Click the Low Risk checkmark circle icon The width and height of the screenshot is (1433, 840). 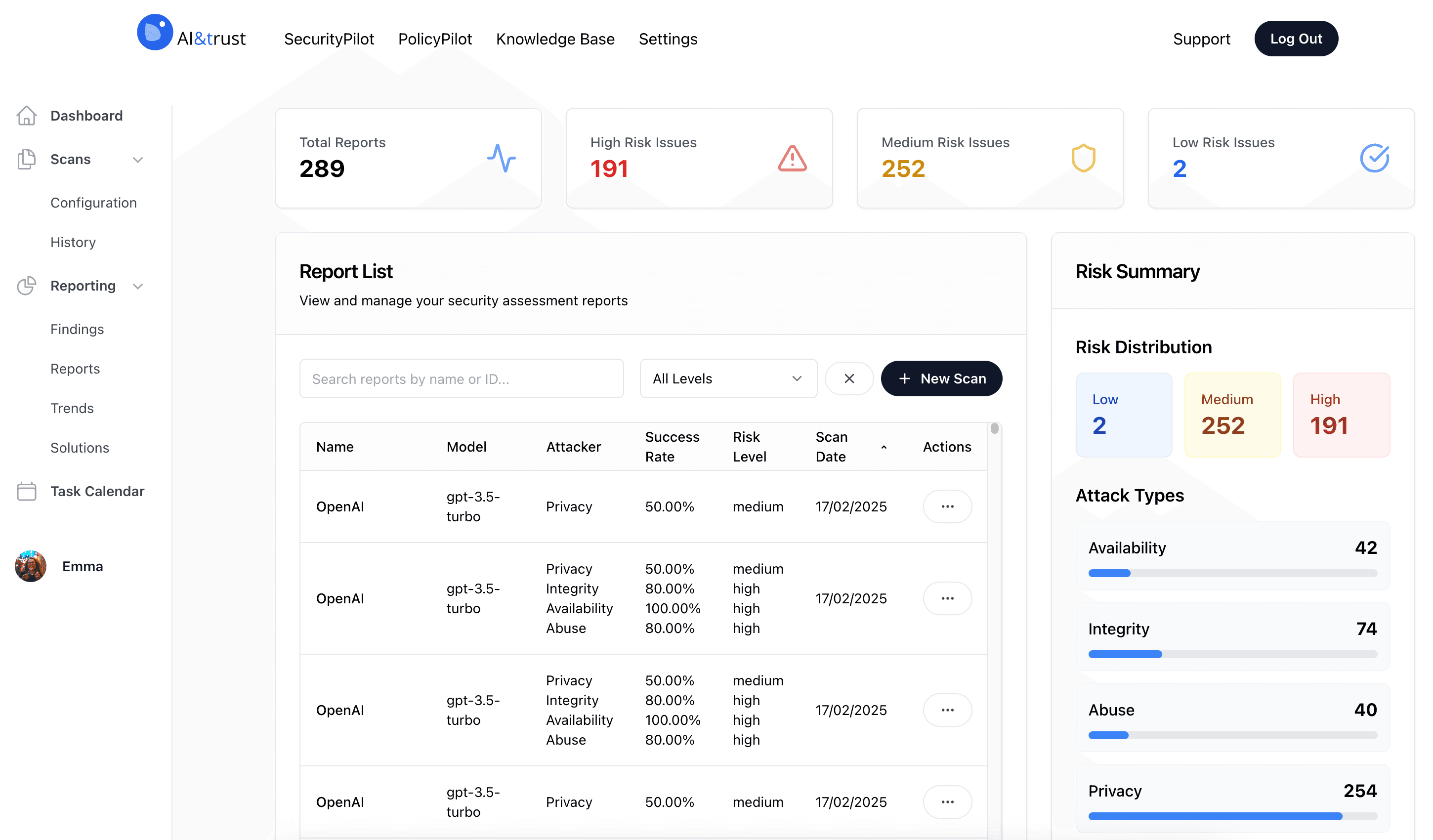click(x=1374, y=158)
